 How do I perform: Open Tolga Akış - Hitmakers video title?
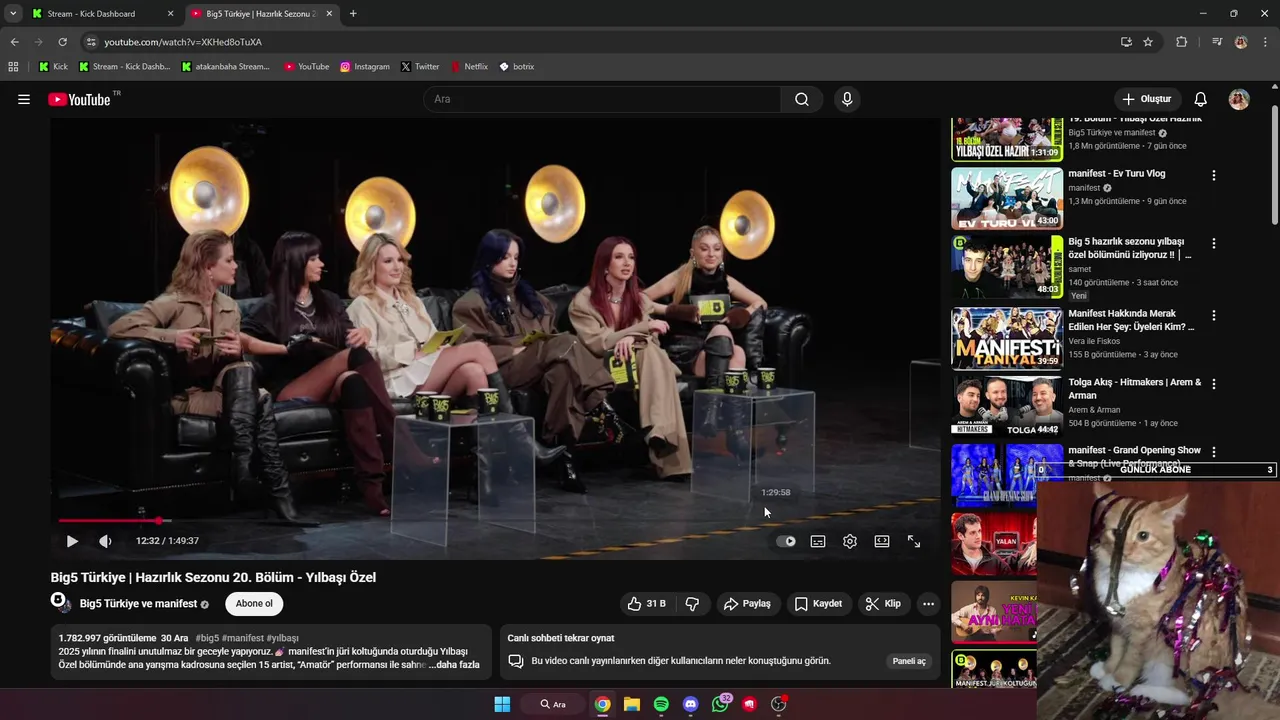click(1134, 389)
